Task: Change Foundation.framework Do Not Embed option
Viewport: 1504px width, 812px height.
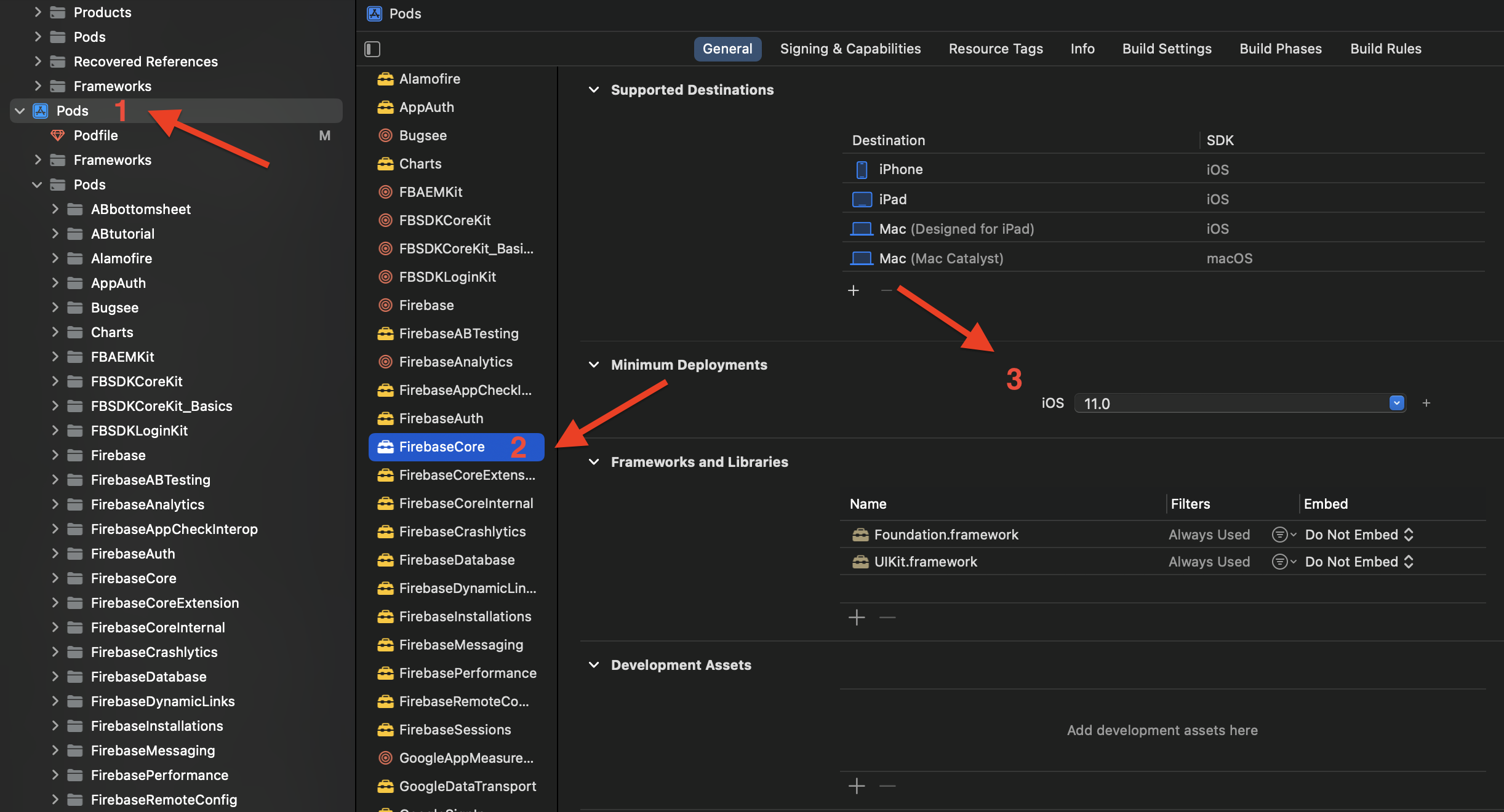Action: pos(1359,535)
